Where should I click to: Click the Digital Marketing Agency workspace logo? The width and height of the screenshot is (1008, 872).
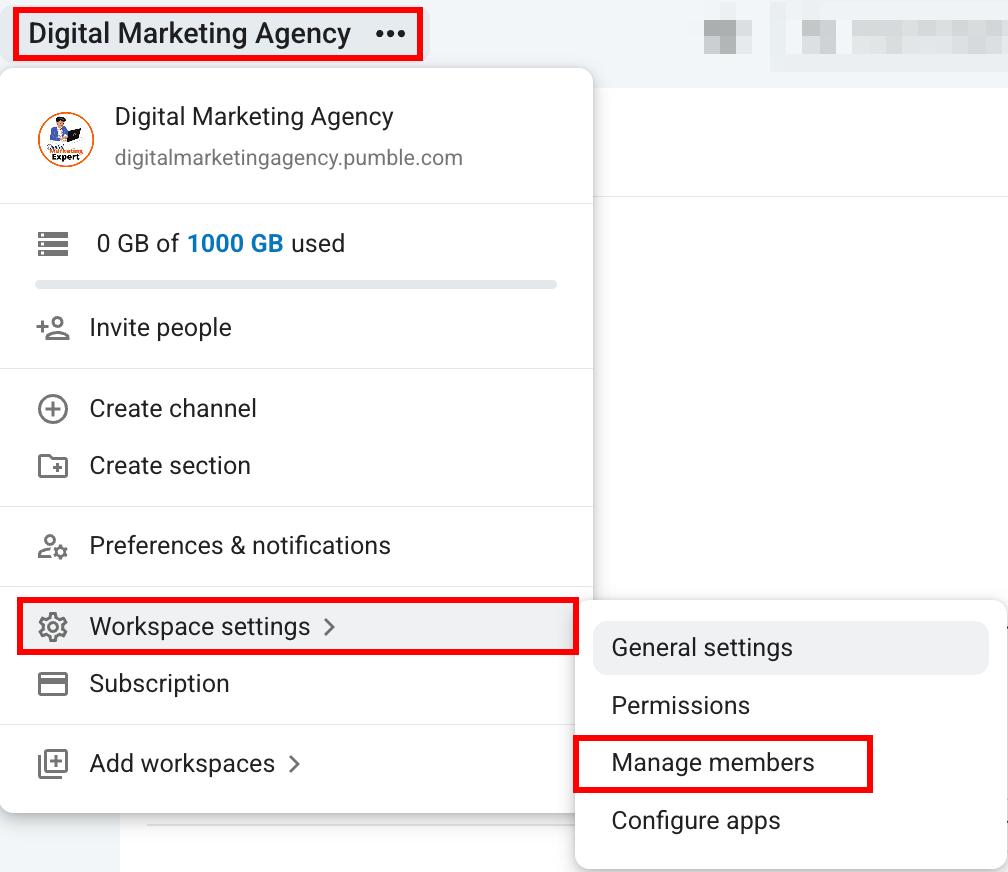click(66, 139)
